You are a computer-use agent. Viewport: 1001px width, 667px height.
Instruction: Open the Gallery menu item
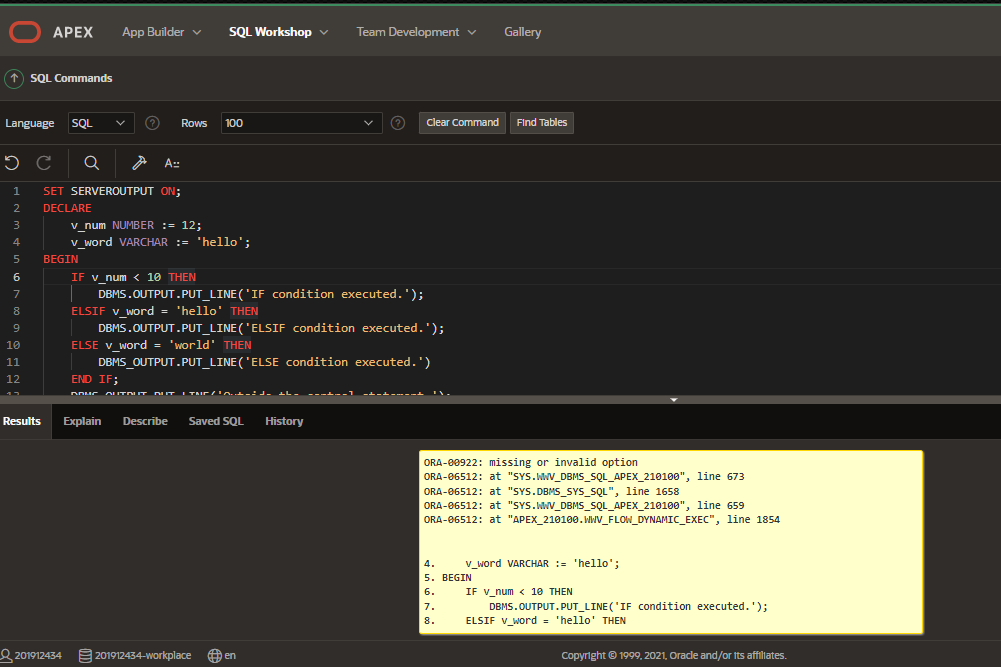[x=523, y=32]
